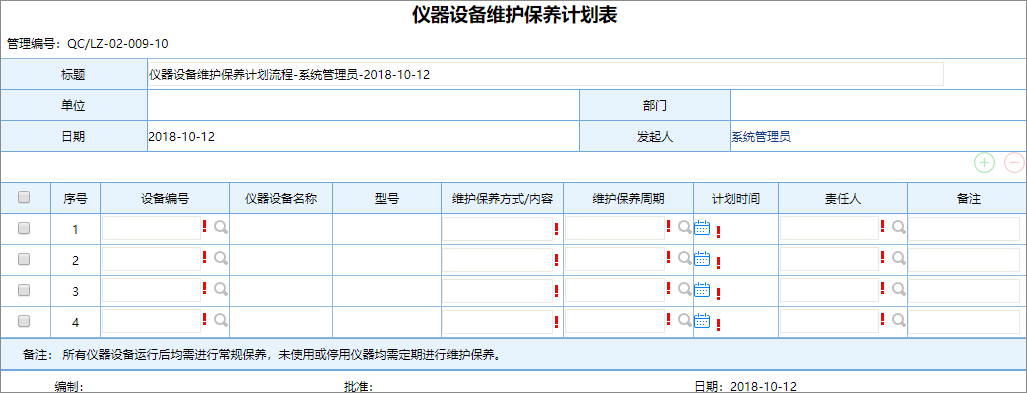This screenshot has width=1027, height=393.
Task: Click the 批准 label at bottom
Action: click(x=358, y=386)
